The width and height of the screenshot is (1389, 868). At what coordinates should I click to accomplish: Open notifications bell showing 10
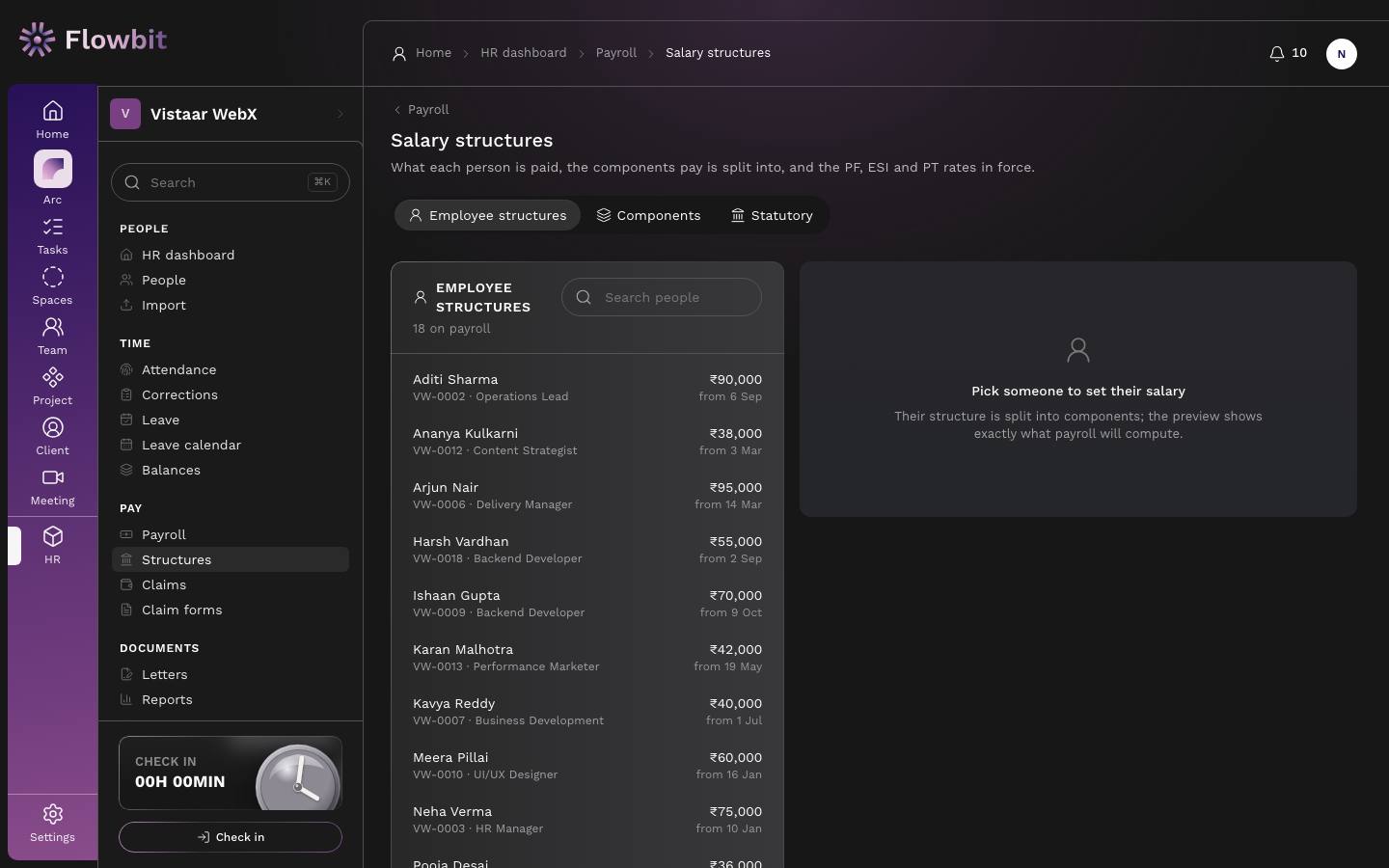1288,53
